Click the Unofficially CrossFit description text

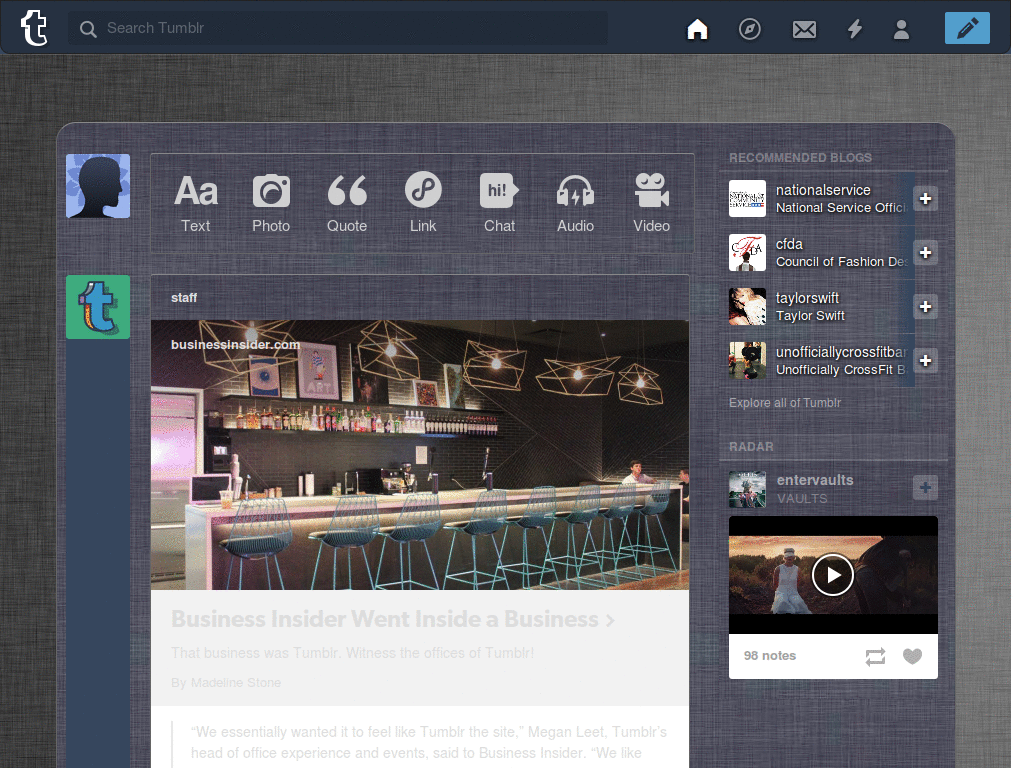pos(841,370)
